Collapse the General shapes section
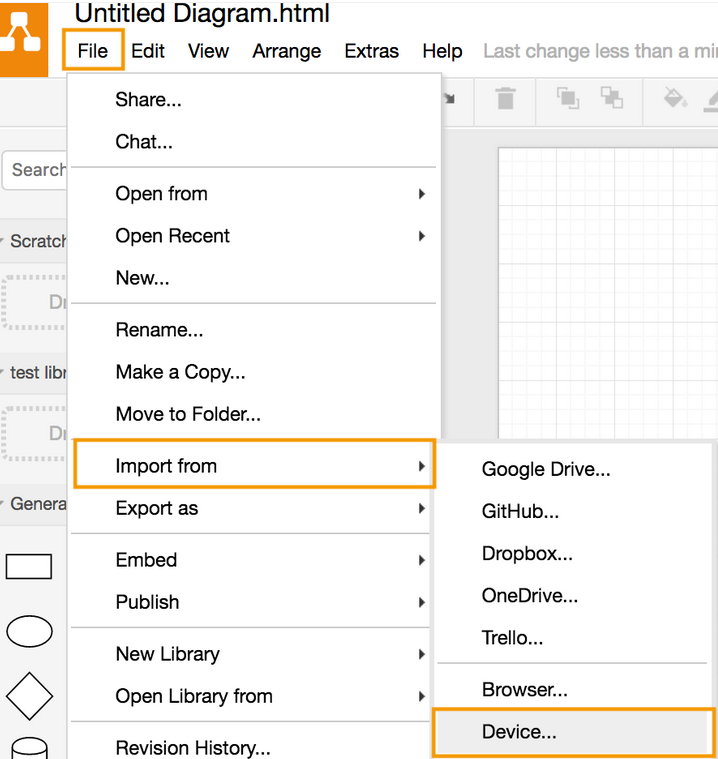The image size is (718, 759). tap(33, 504)
